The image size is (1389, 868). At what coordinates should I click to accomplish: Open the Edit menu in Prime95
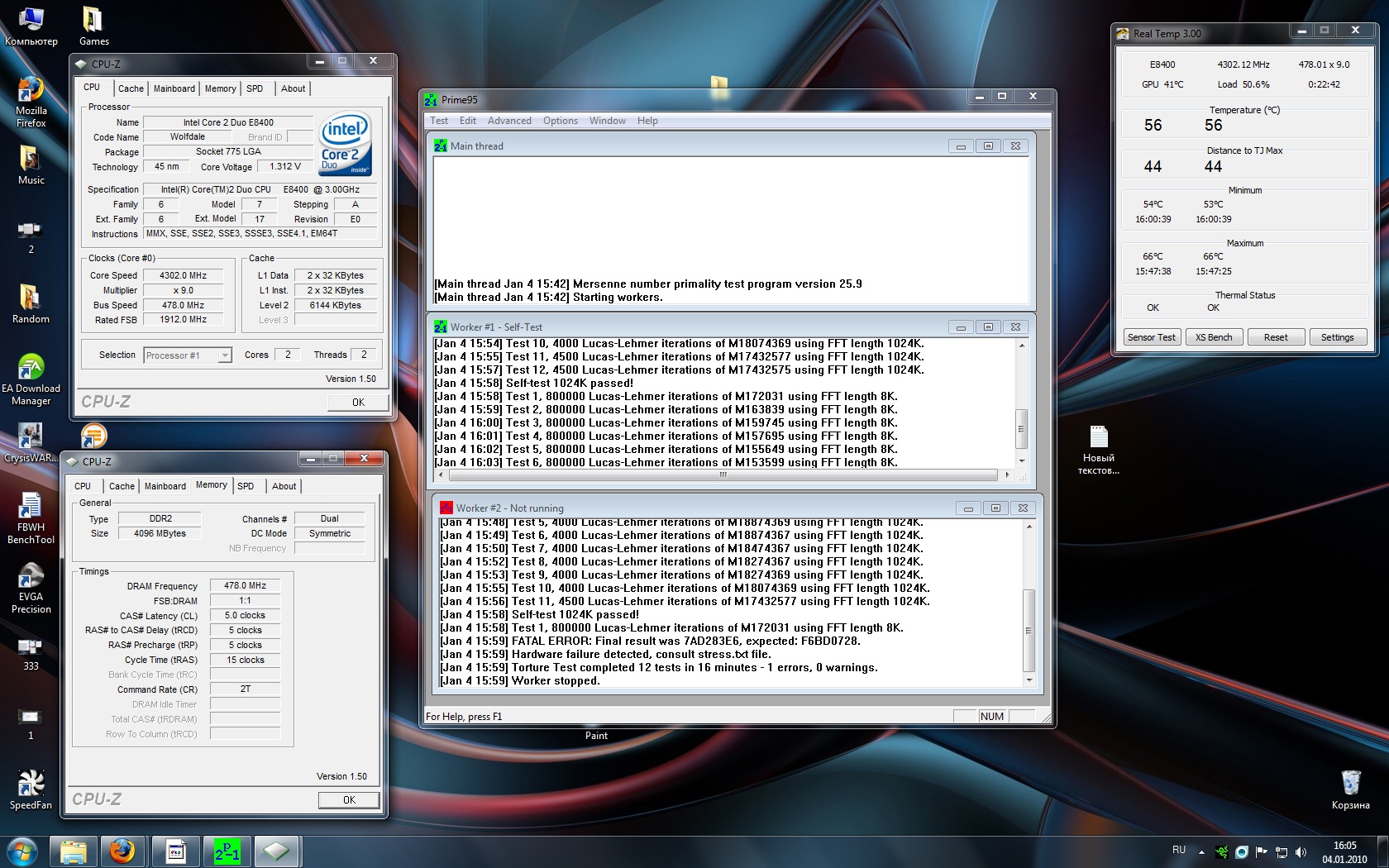point(468,121)
